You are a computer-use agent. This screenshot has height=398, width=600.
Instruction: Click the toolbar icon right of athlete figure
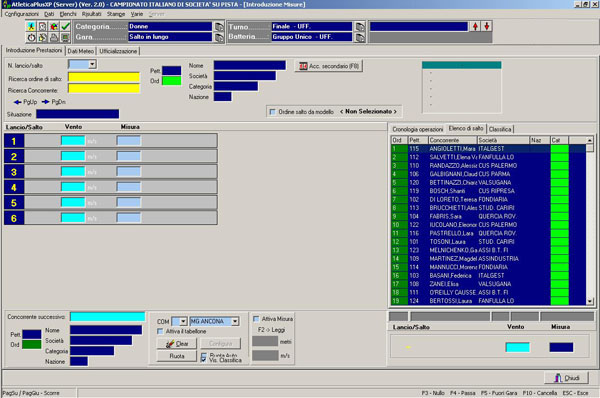coord(42,26)
